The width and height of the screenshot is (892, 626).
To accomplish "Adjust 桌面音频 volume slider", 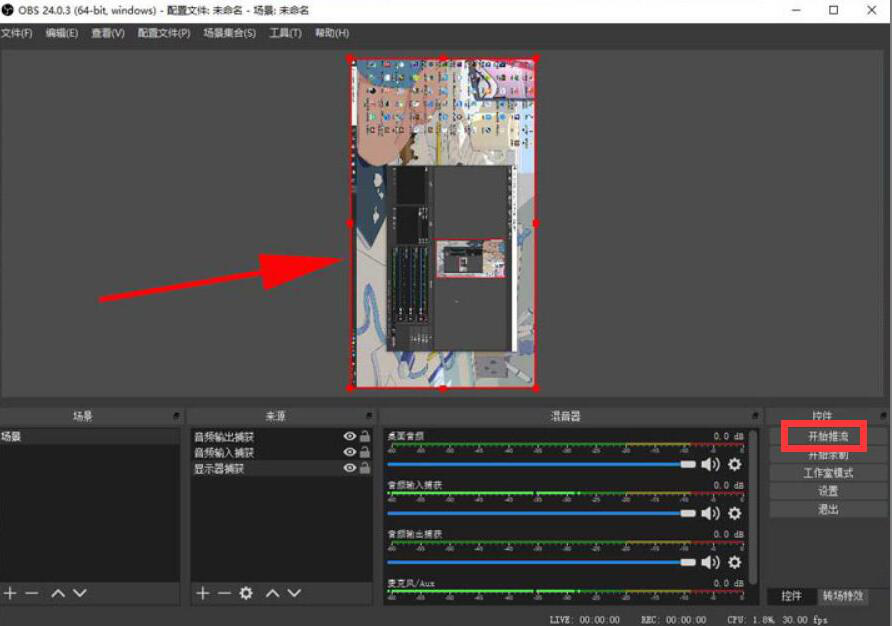I will (x=541, y=464).
